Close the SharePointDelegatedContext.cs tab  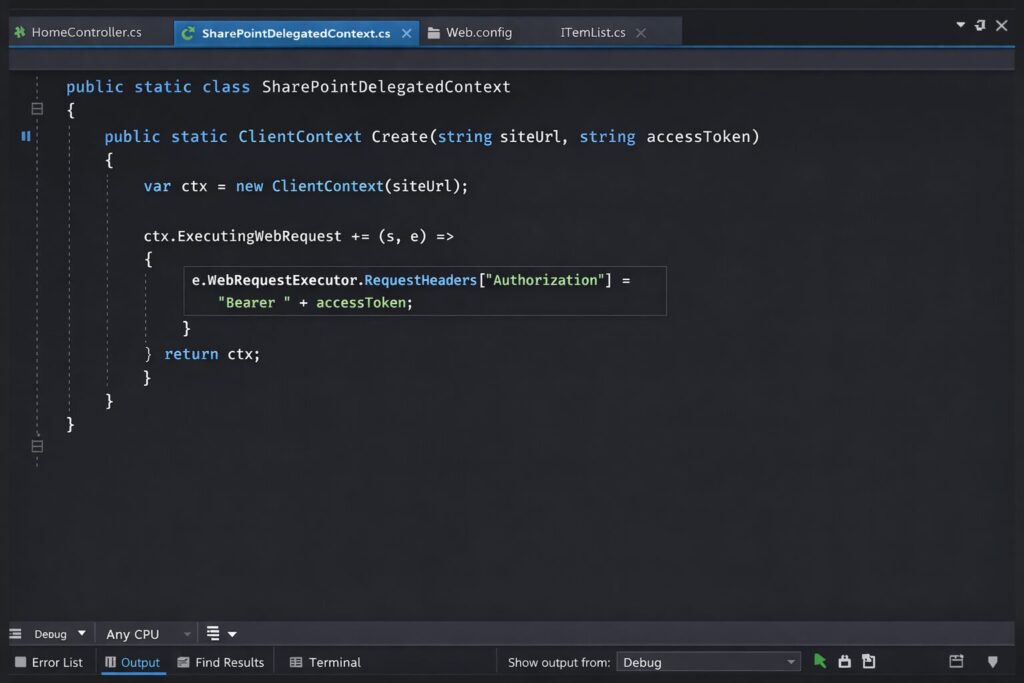click(406, 33)
